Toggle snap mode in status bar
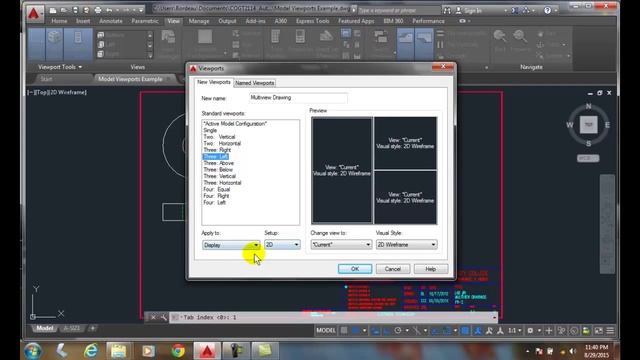The height and width of the screenshot is (360, 640). 356,331
